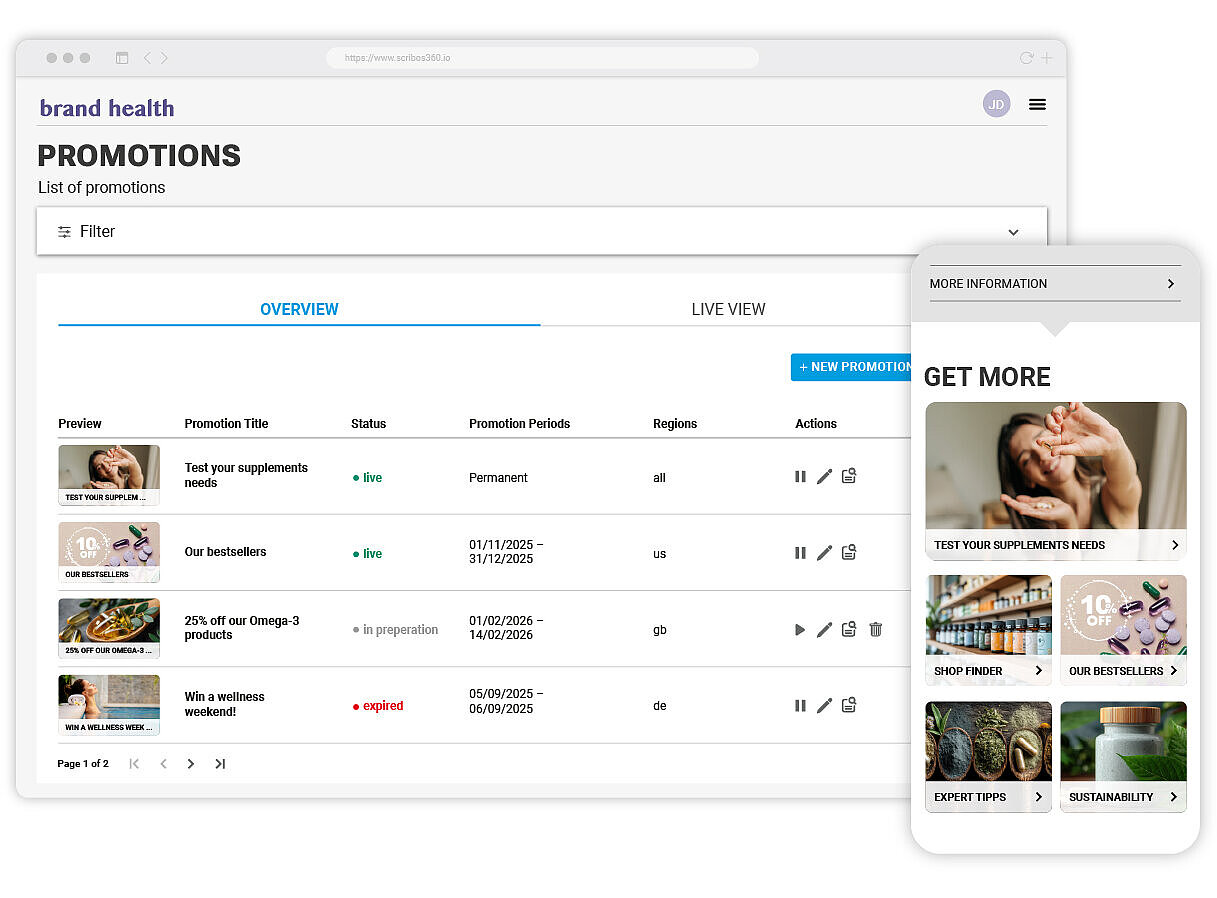Start the '25% off our Omega-3' promotion
1217x898 pixels.
click(x=800, y=630)
